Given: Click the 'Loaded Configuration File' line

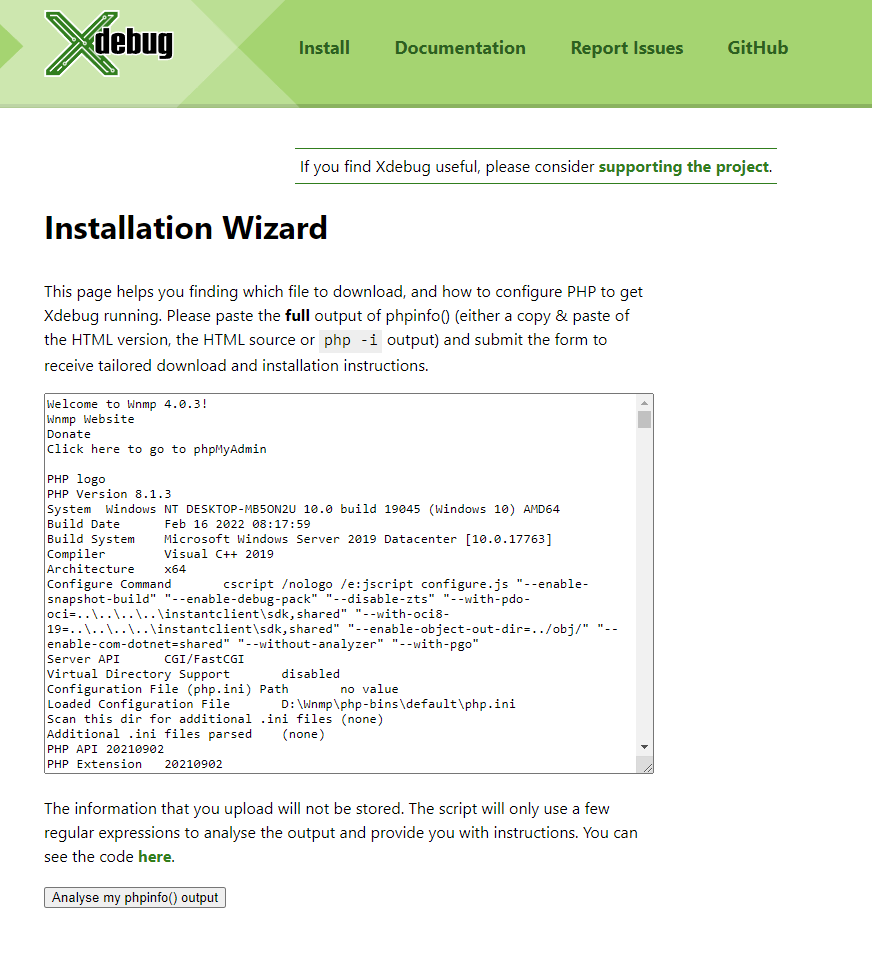Looking at the screenshot, I should tap(281, 704).
